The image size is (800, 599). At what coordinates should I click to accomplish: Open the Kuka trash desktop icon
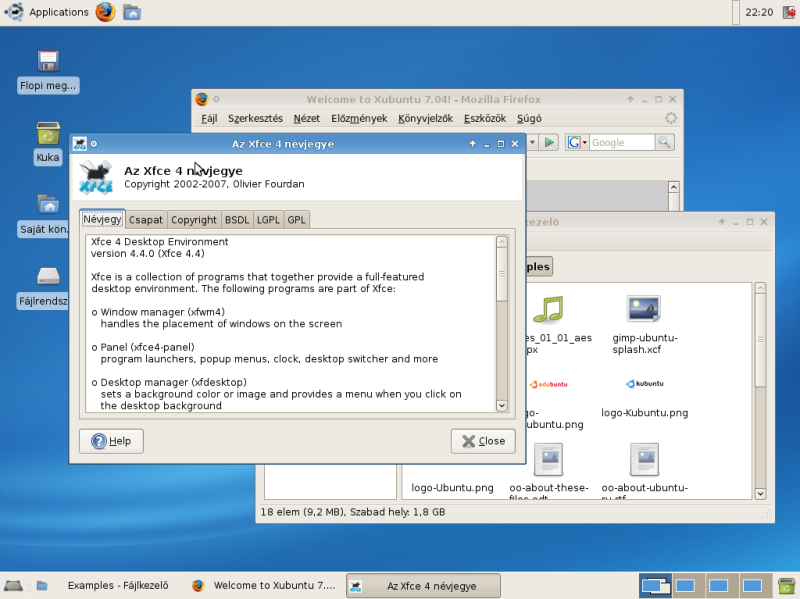pos(47,134)
